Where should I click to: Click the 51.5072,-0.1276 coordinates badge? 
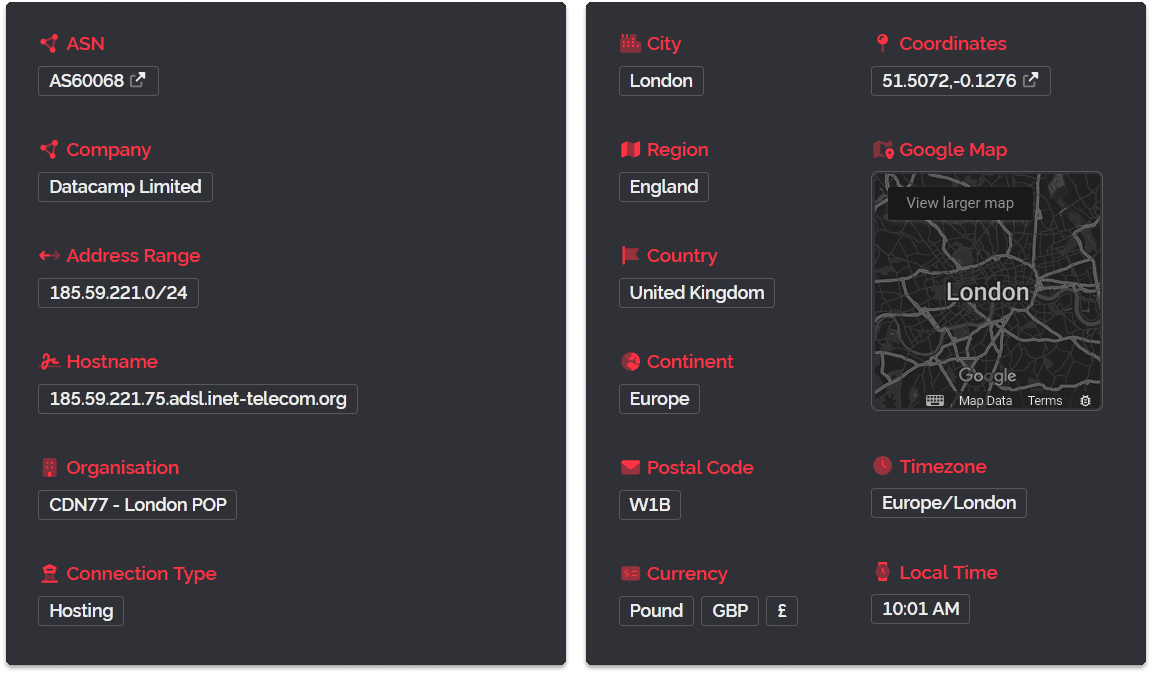click(x=948, y=81)
